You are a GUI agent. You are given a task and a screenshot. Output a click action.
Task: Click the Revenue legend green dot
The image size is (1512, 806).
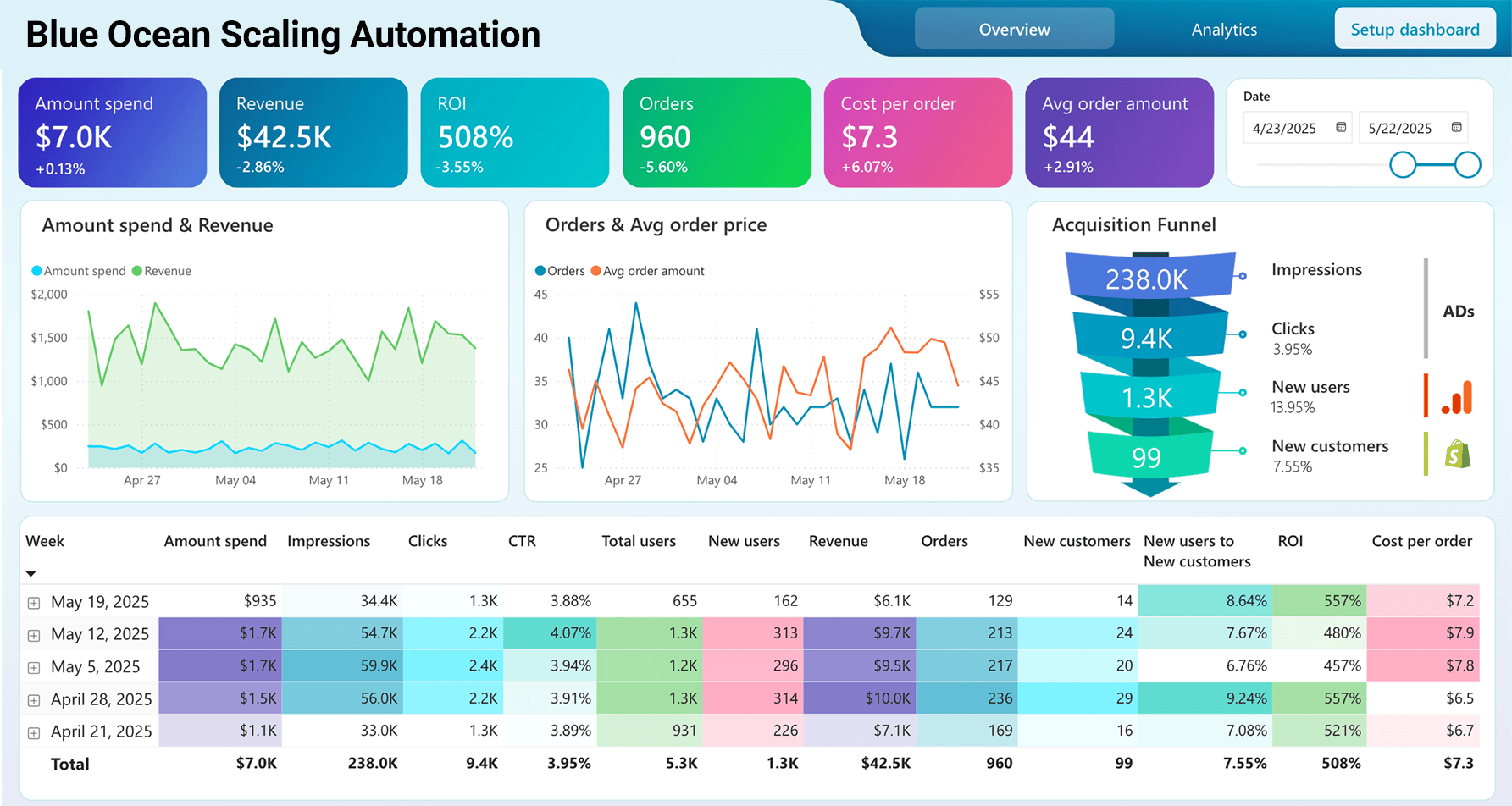[137, 271]
